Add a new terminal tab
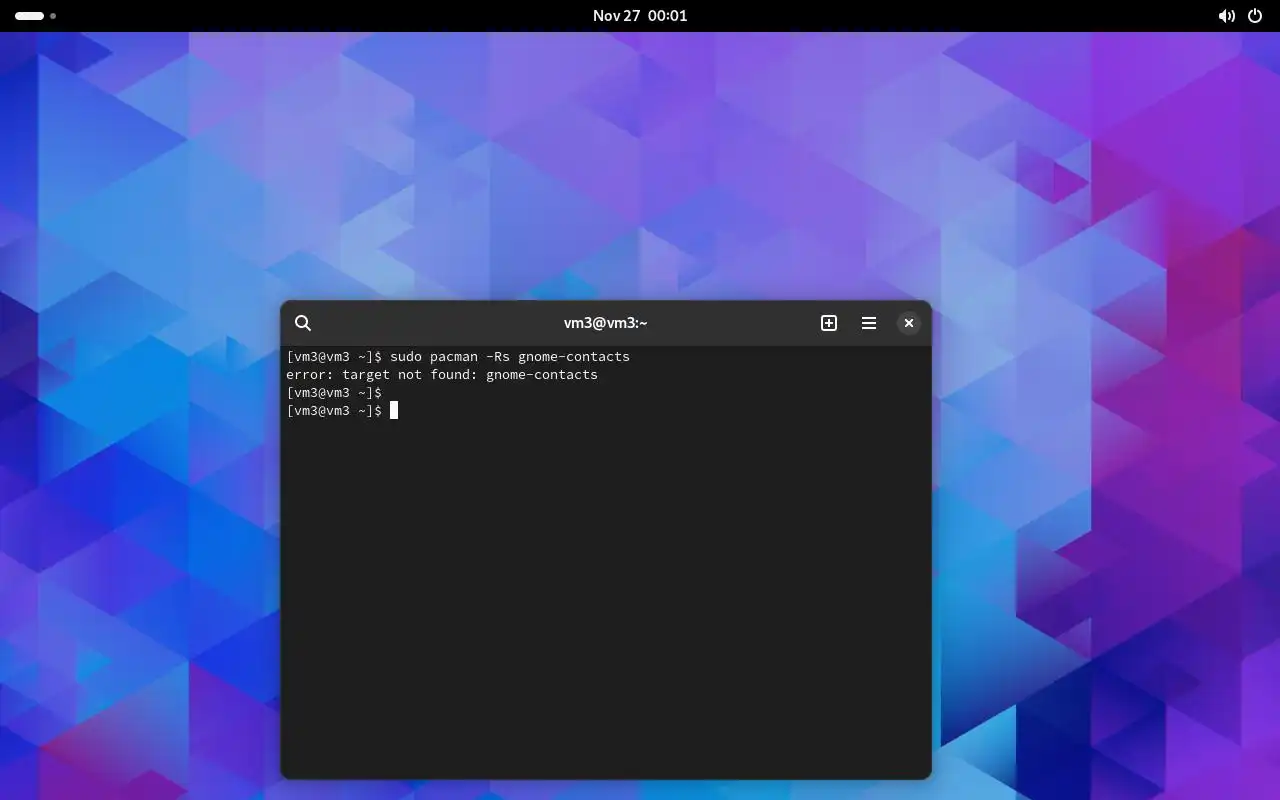This screenshot has height=800, width=1280. coord(829,323)
